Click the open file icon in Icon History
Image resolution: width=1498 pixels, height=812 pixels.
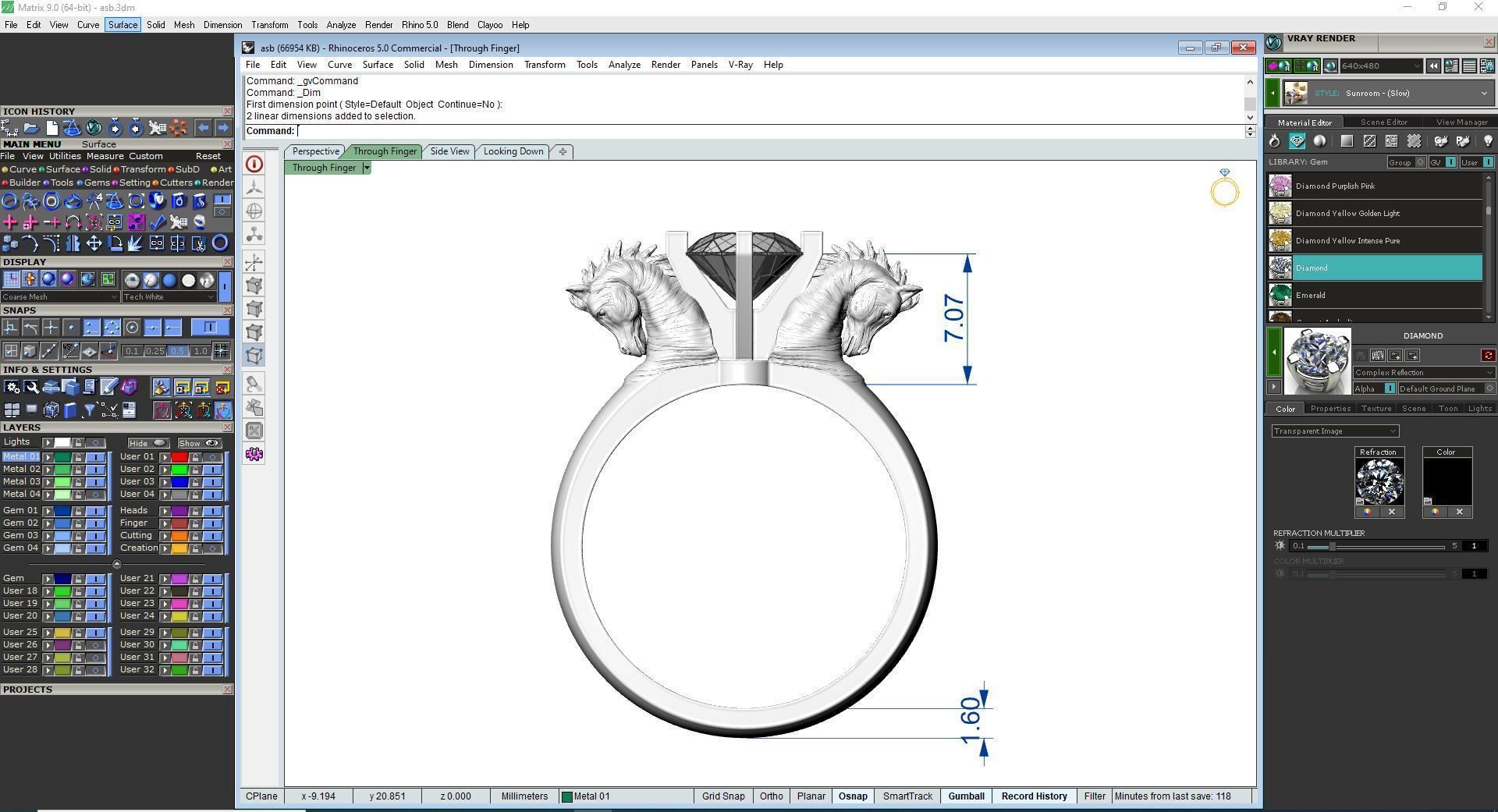click(x=31, y=128)
